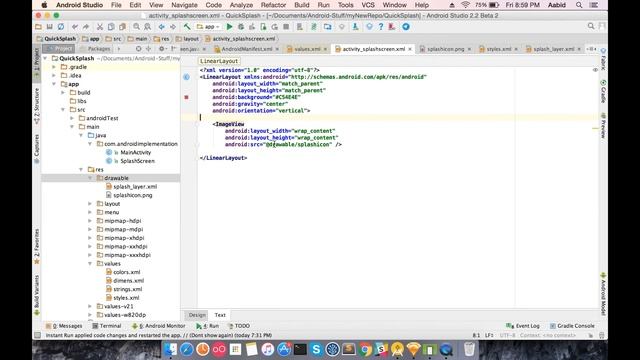The width and height of the screenshot is (640, 360).
Task: Switch to the Design view tab
Action: (197, 315)
